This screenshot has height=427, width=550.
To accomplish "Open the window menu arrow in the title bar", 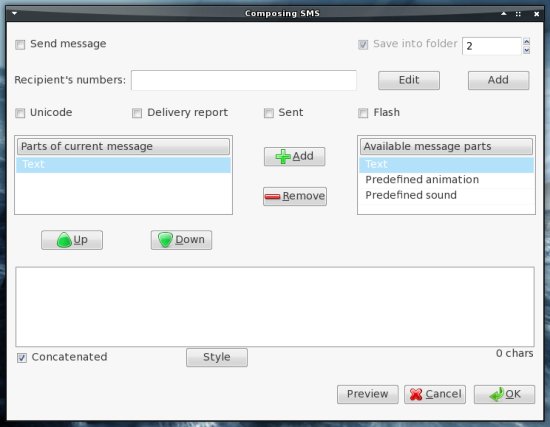I will point(14,13).
